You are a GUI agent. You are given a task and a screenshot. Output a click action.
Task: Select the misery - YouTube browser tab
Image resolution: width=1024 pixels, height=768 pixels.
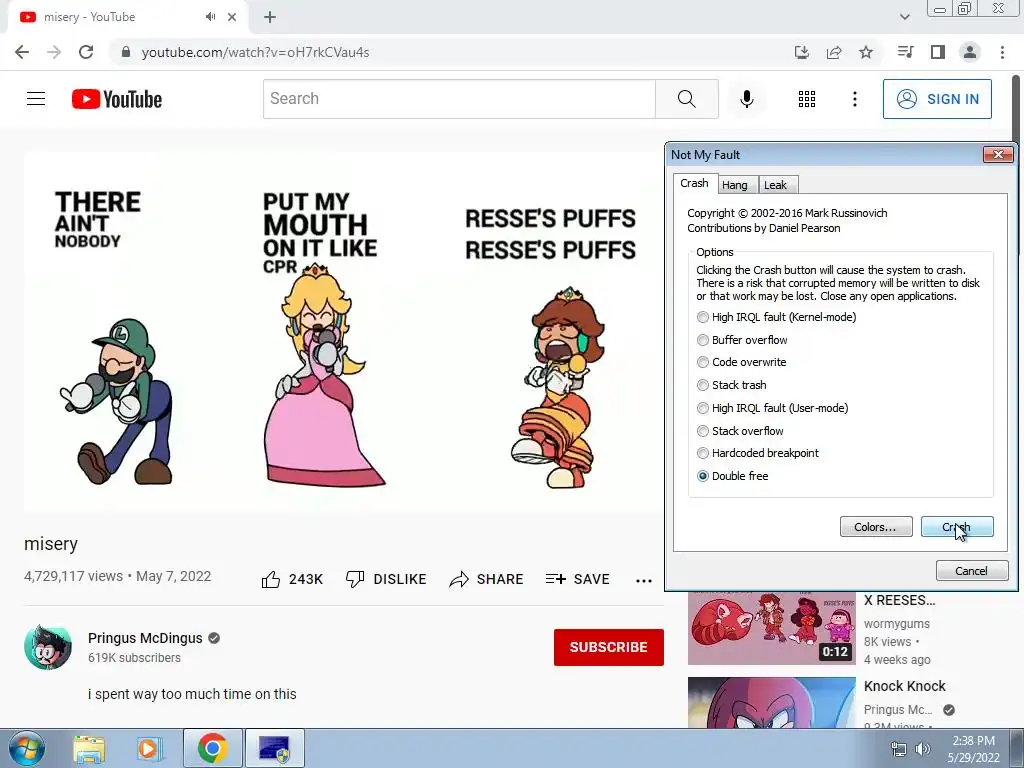[x=127, y=18]
